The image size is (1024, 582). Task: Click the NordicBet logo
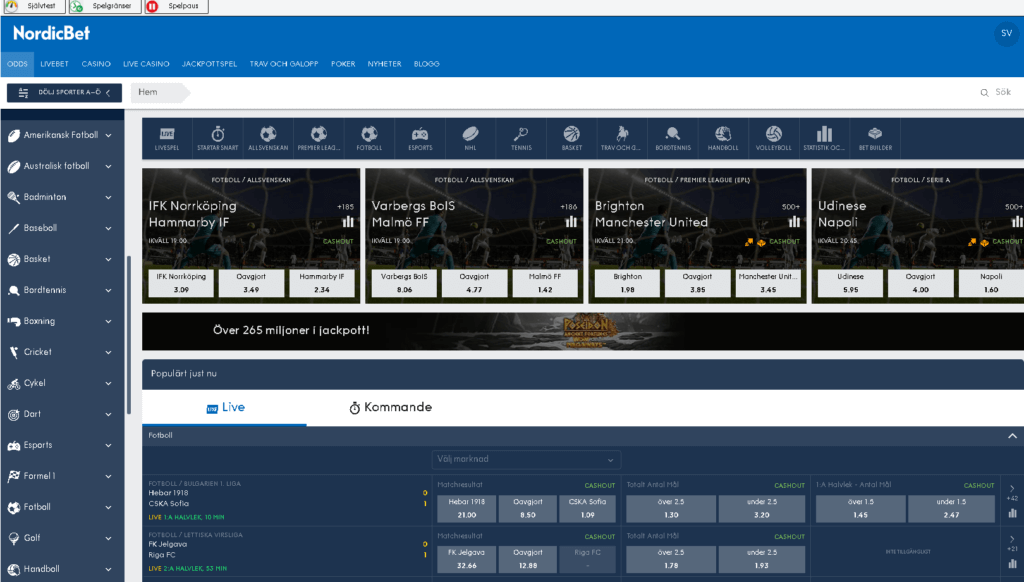(x=52, y=33)
